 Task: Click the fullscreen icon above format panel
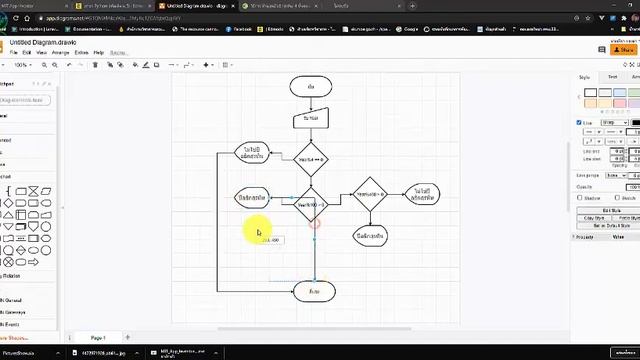(x=632, y=65)
